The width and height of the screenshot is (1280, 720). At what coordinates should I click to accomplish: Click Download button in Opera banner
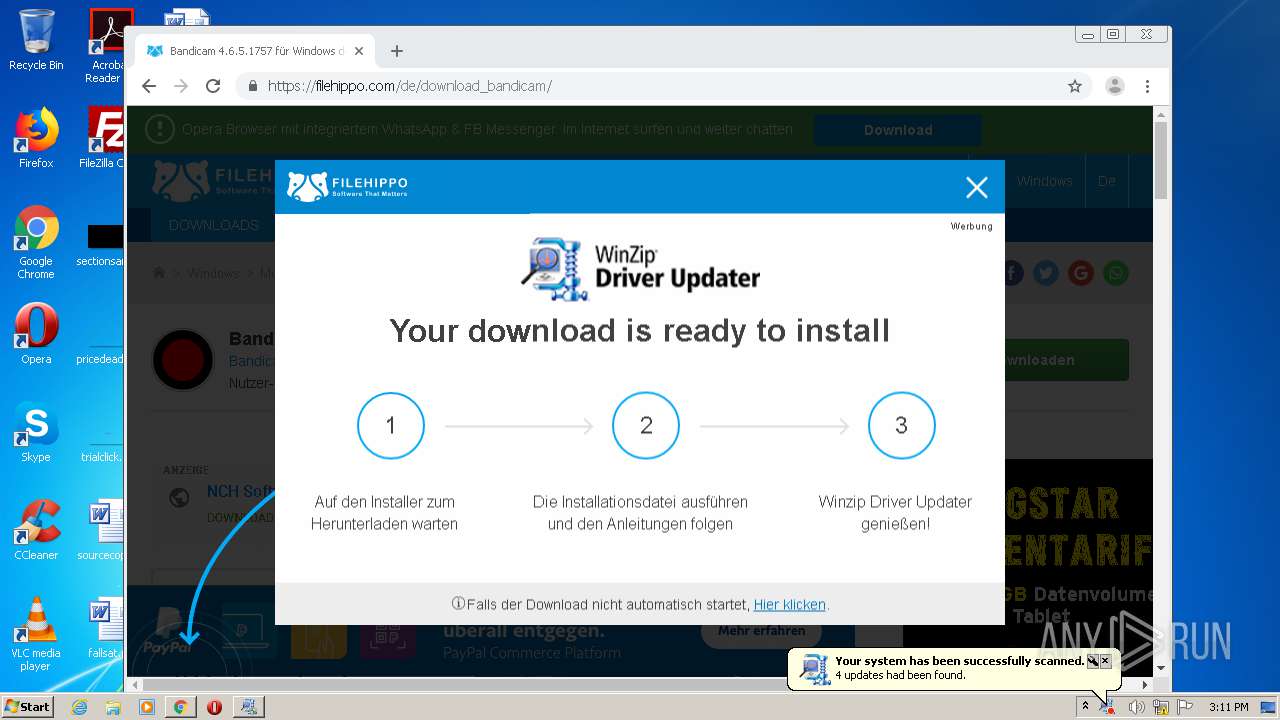coord(898,130)
